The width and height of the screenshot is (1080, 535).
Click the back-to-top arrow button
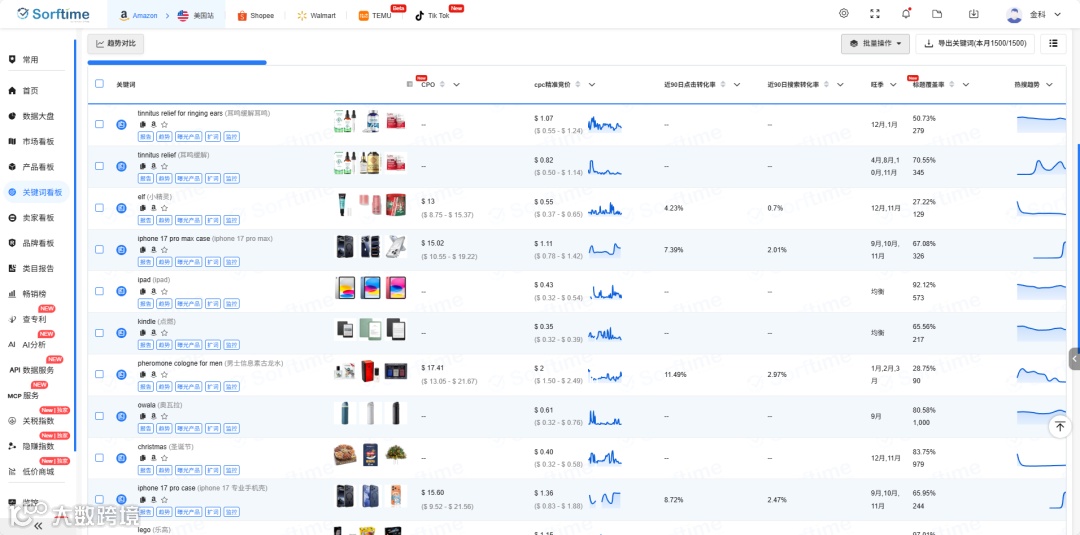pos(1059,426)
